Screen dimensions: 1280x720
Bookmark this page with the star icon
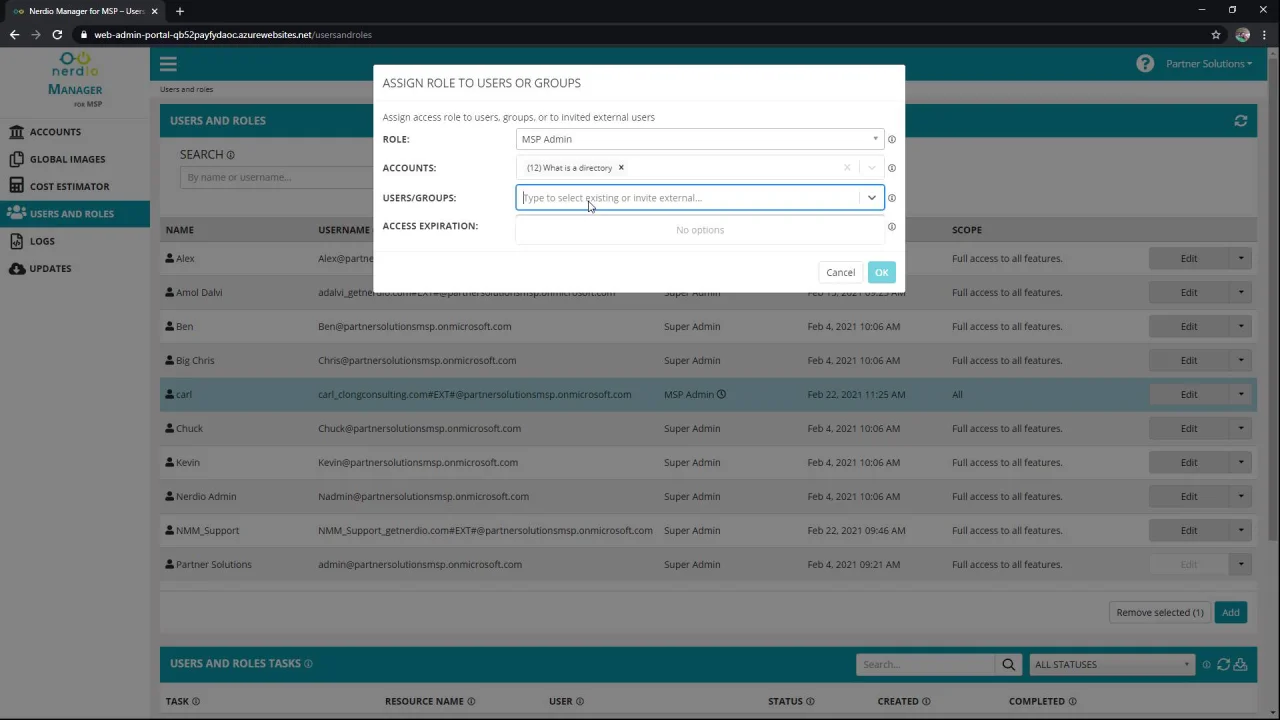tap(1216, 35)
